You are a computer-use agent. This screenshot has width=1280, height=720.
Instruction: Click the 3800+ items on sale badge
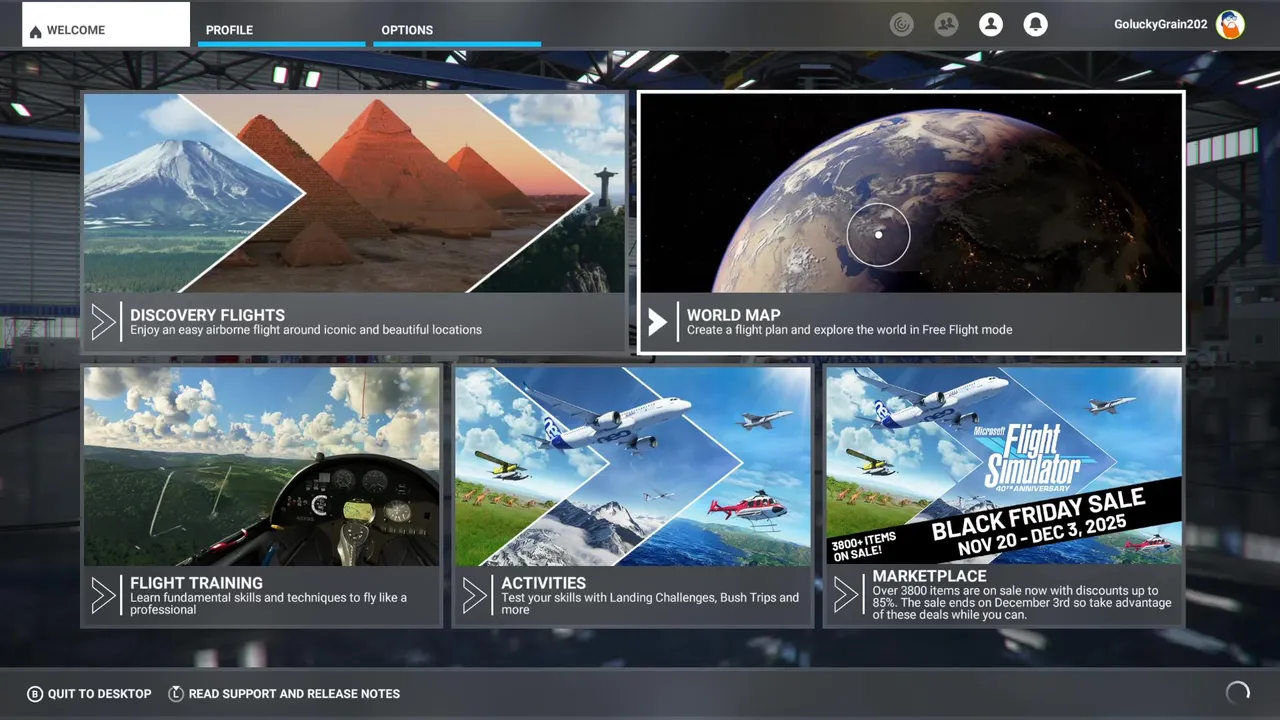863,546
